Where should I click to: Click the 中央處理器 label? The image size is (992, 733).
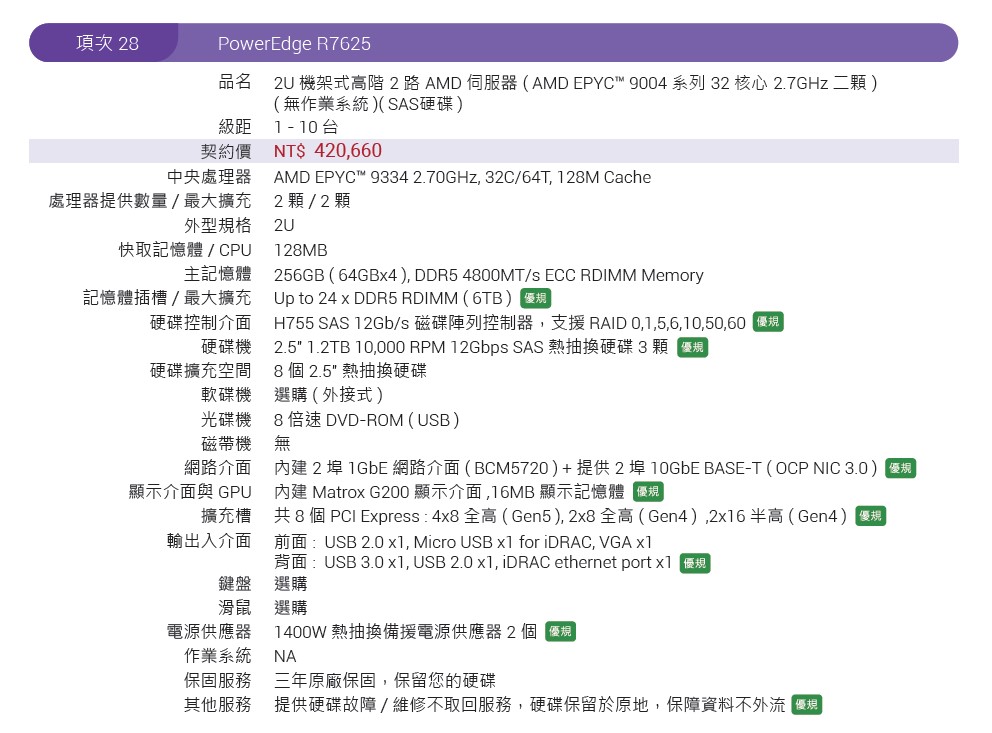pyautogui.click(x=209, y=176)
